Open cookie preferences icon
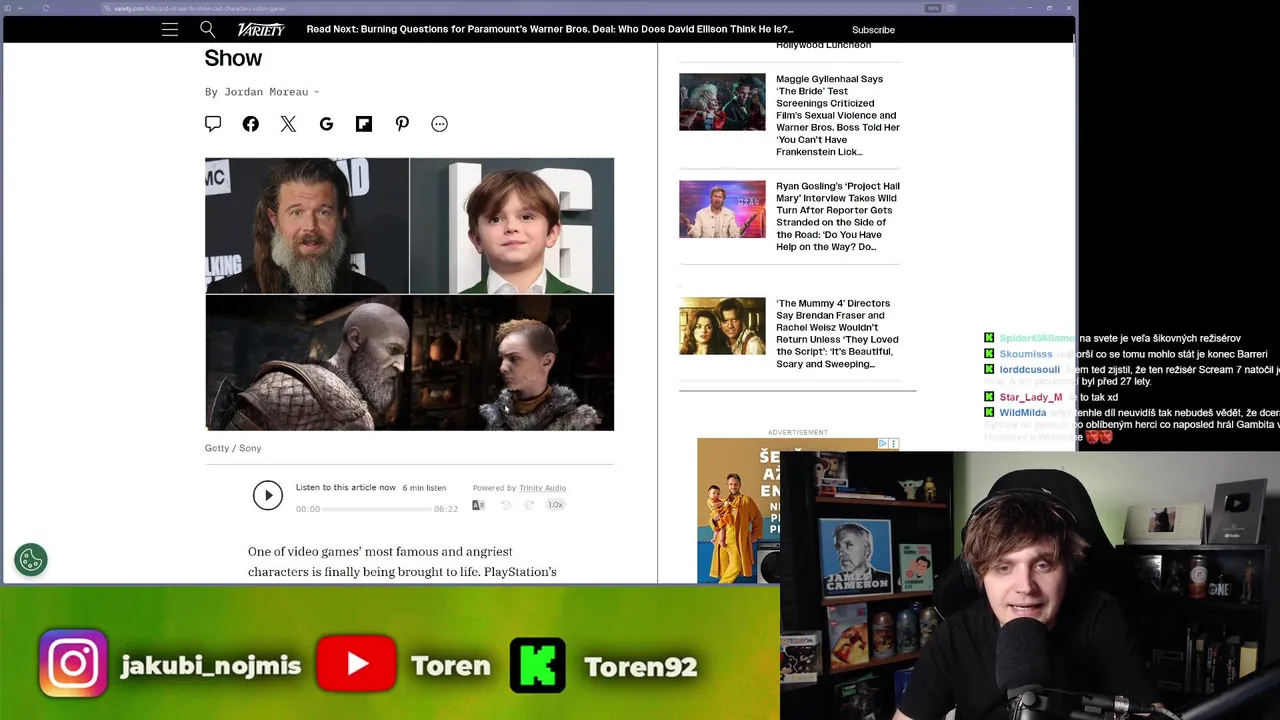Screen dimensions: 1280x720 pos(31,559)
